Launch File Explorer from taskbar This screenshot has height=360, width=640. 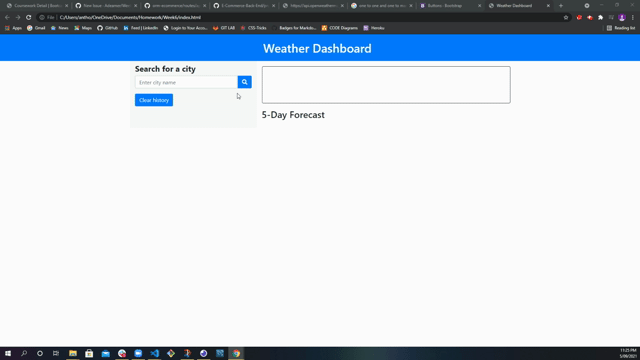tap(73, 353)
